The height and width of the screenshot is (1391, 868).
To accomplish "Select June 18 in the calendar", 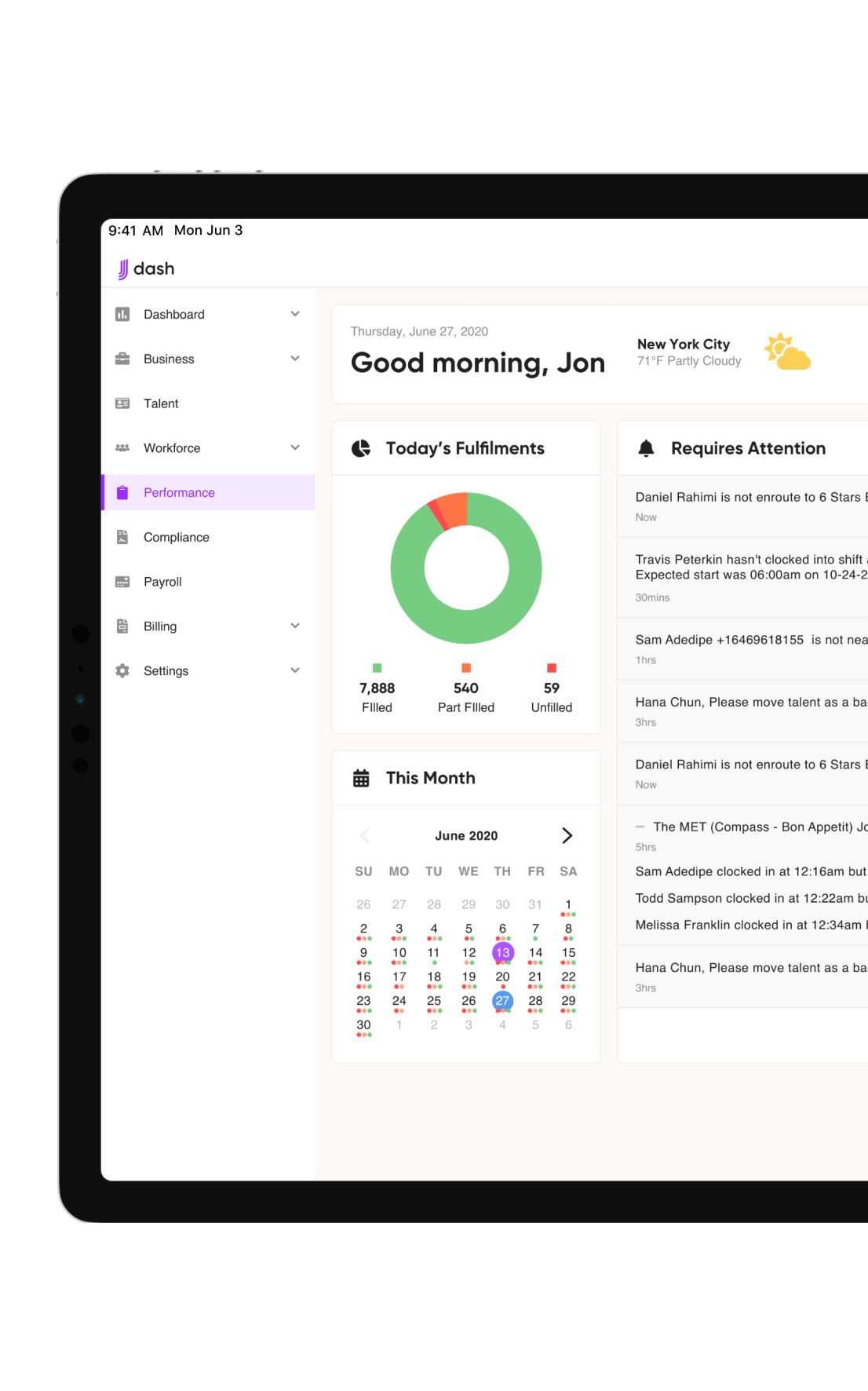I will 434,977.
